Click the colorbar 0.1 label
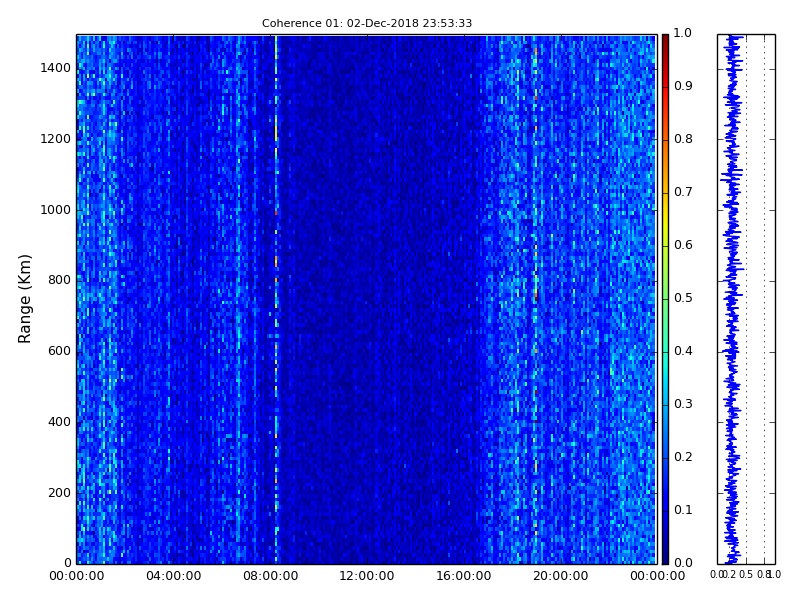 click(x=683, y=510)
